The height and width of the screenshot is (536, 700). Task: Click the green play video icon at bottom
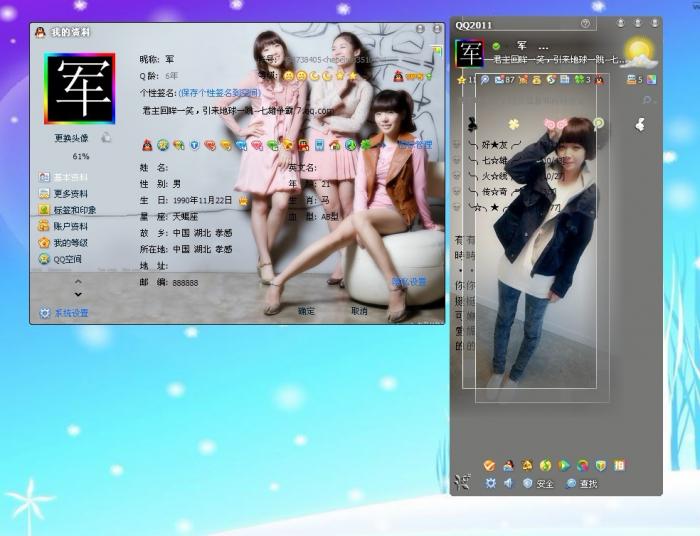tap(564, 465)
